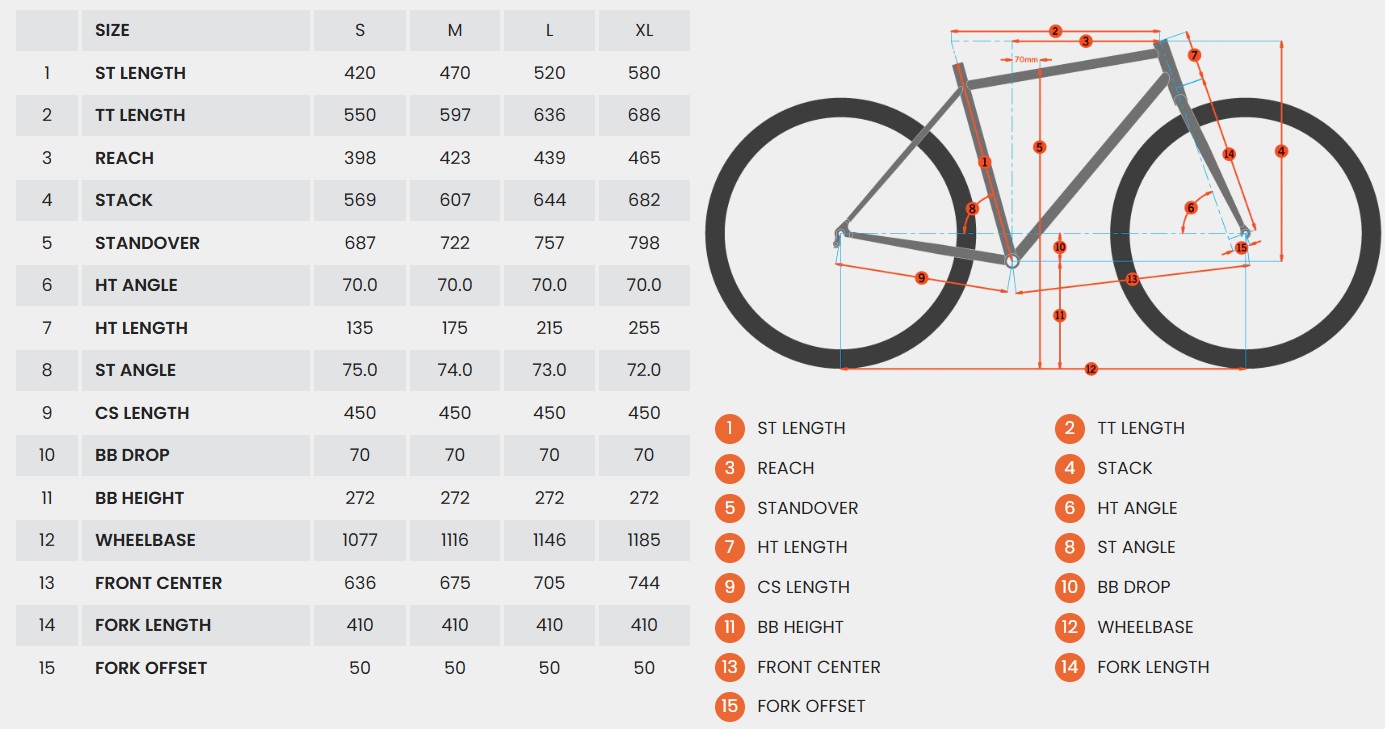Viewport: 1385px width, 729px height.
Task: Click the wheelbase marker 12 below the bike diagram
Action: click(1091, 369)
